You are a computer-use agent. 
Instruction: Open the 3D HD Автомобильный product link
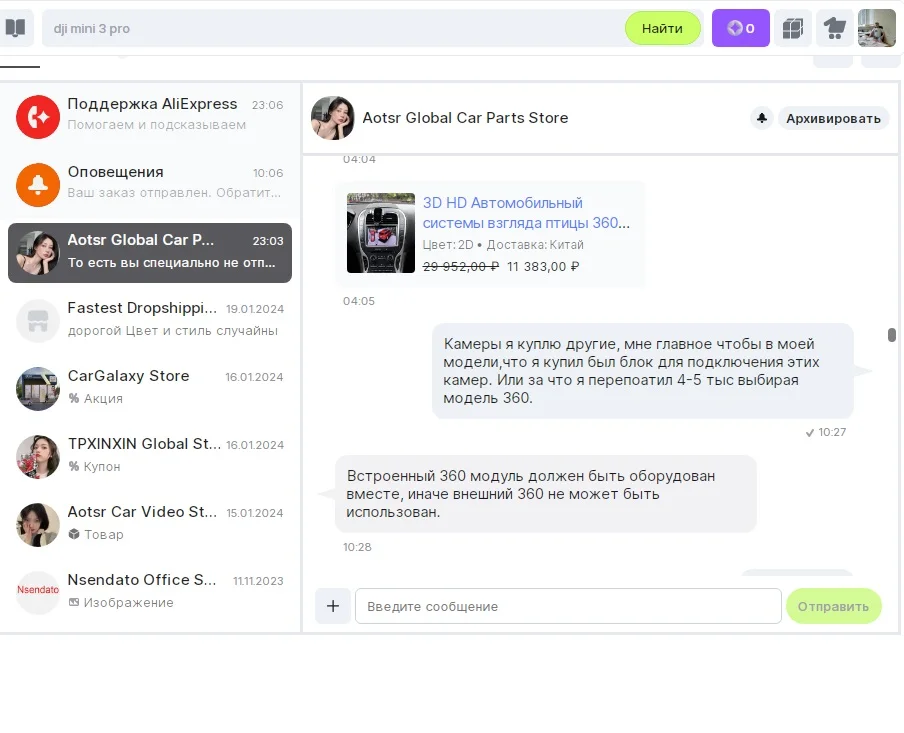[526, 213]
